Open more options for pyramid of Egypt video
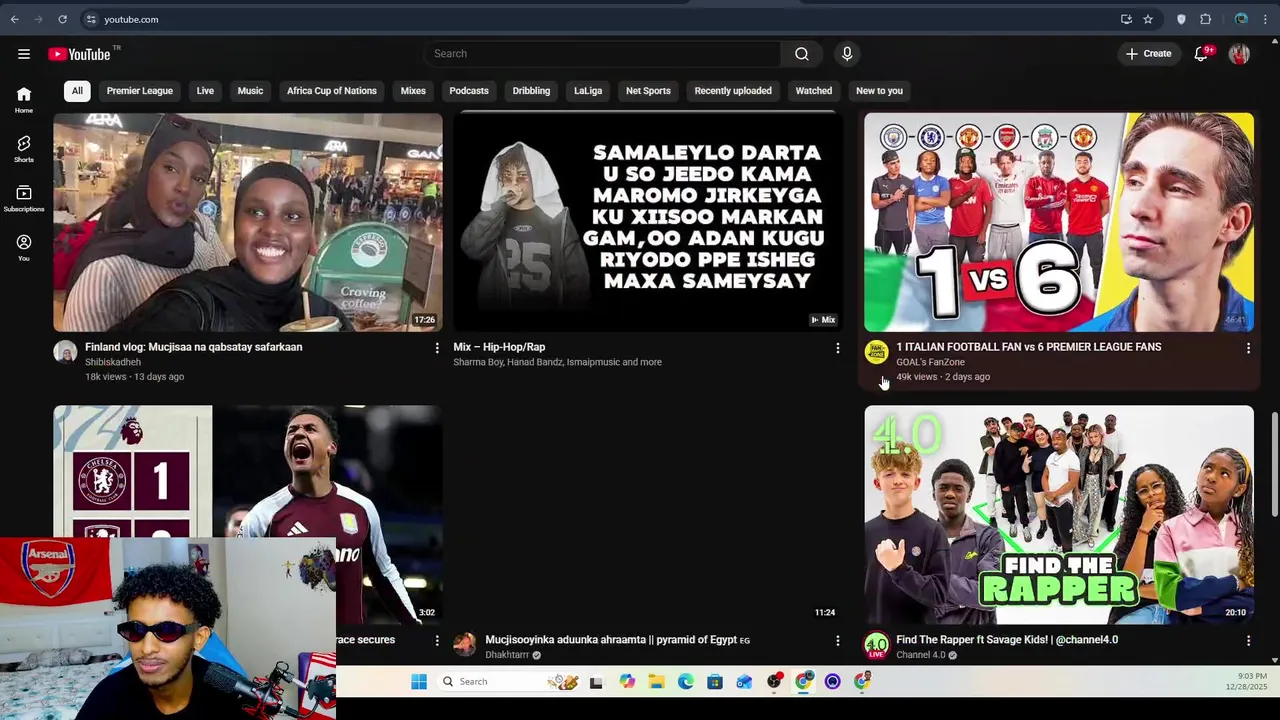The width and height of the screenshot is (1280, 720). click(x=838, y=640)
